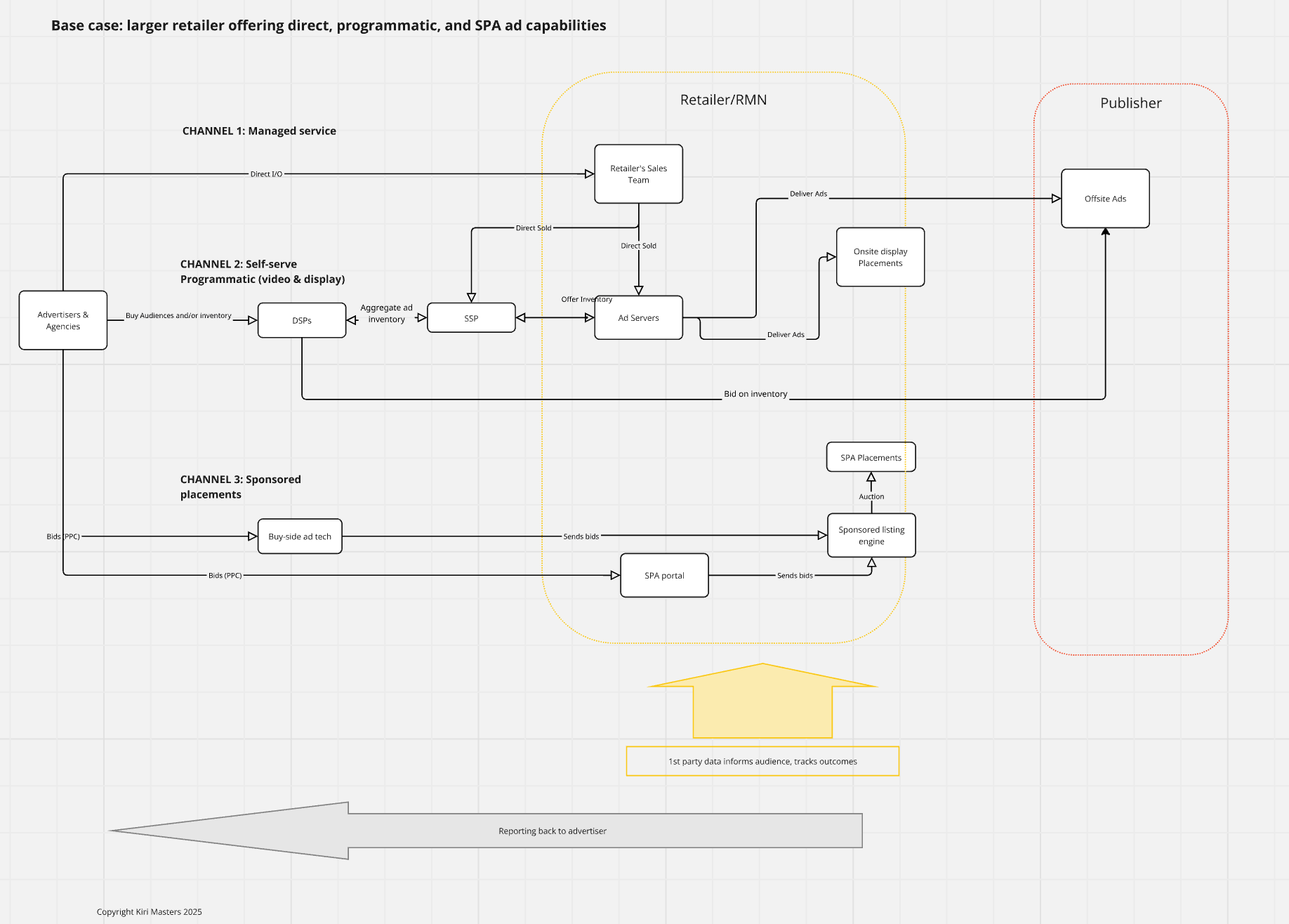Screen dimensions: 1289x924
Task: Click 'Direct Sold' label above Ad Servers
Action: tap(638, 246)
